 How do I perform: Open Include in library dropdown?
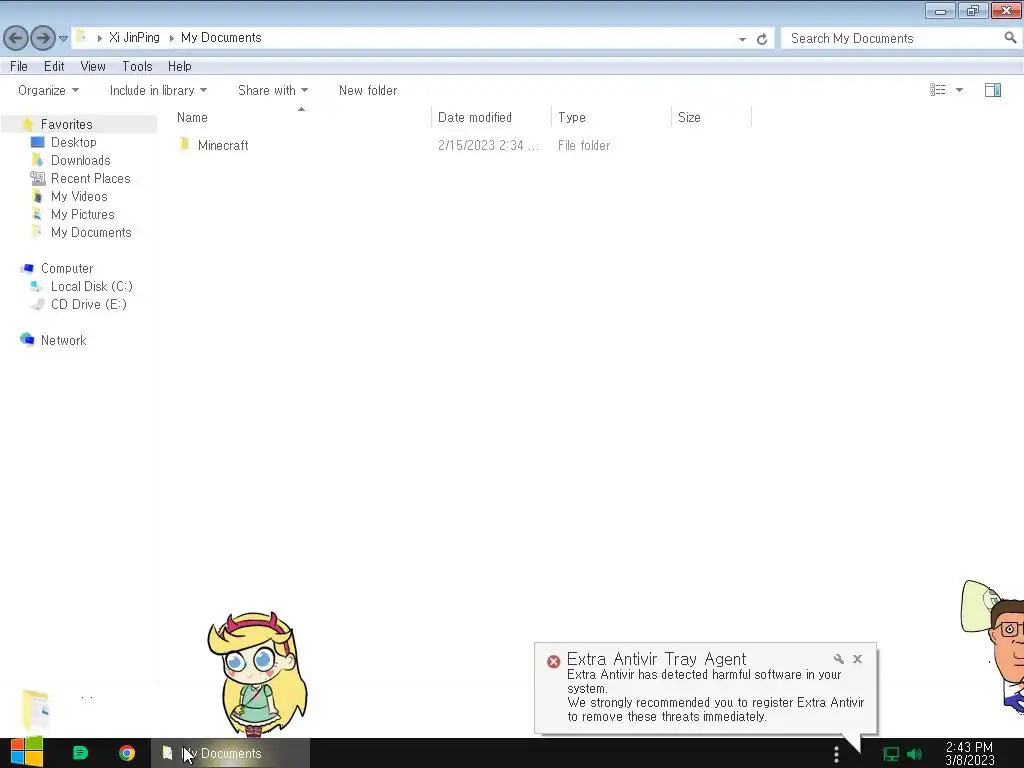pos(158,90)
